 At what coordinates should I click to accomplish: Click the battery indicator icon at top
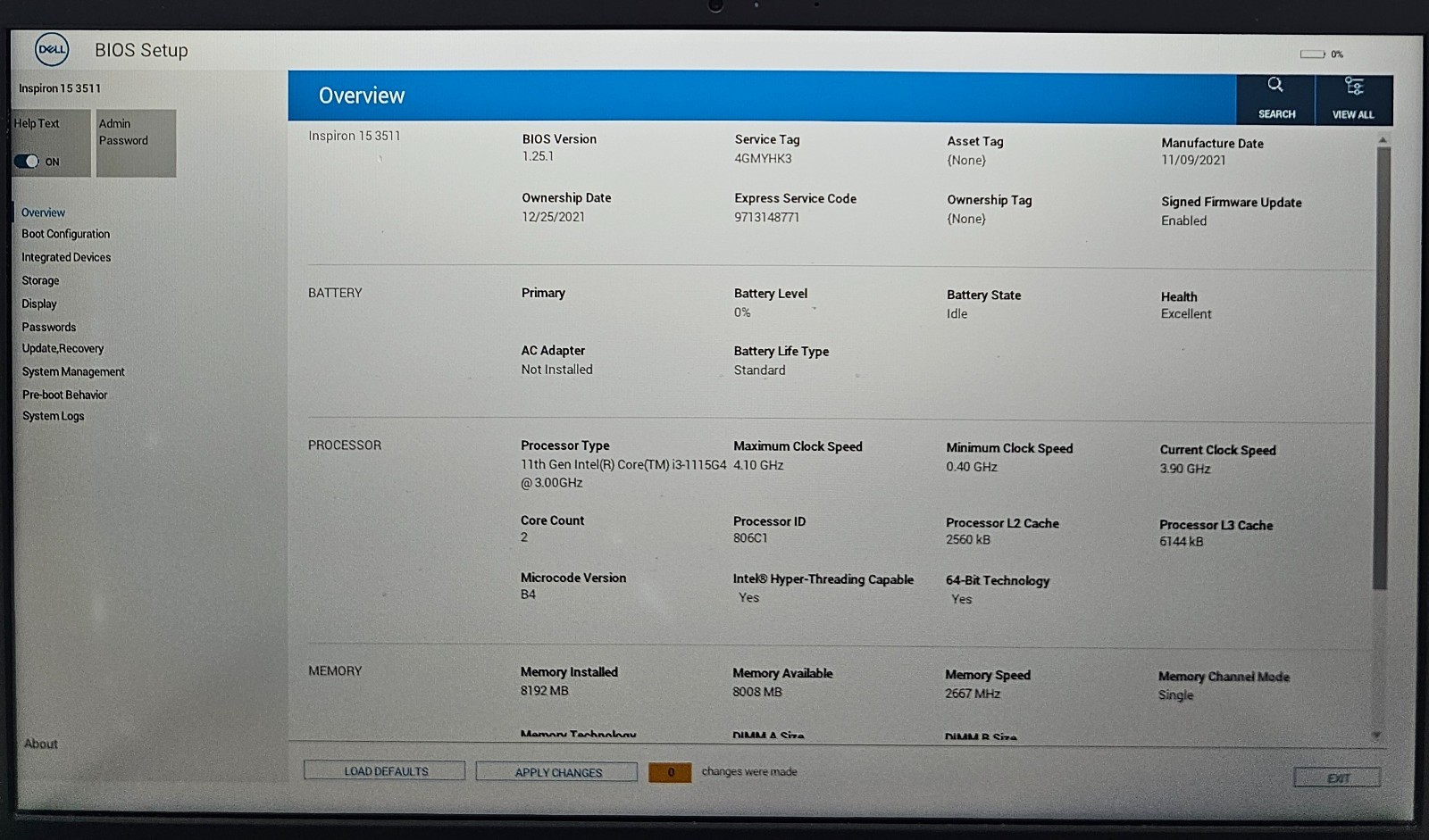pos(1312,54)
